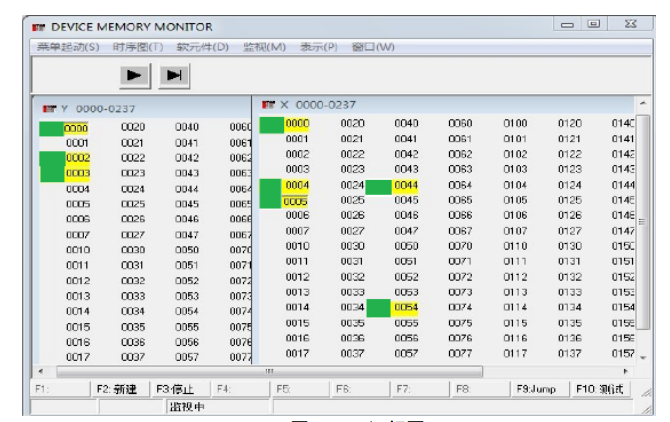This screenshot has width=670, height=422.
Task: Toggle highlighted device 0054 in the X window
Action: [406, 307]
